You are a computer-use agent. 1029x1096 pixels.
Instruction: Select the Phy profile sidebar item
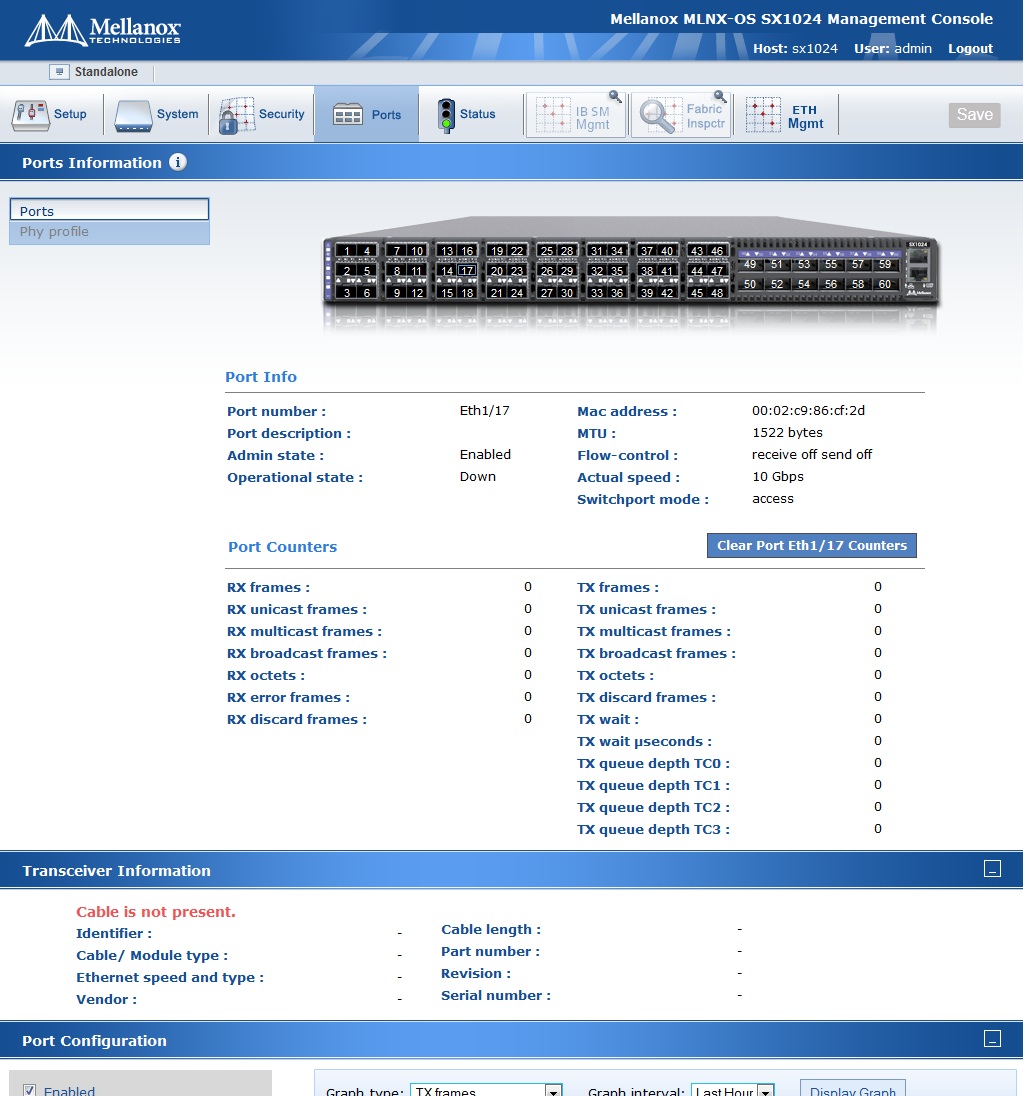(109, 232)
